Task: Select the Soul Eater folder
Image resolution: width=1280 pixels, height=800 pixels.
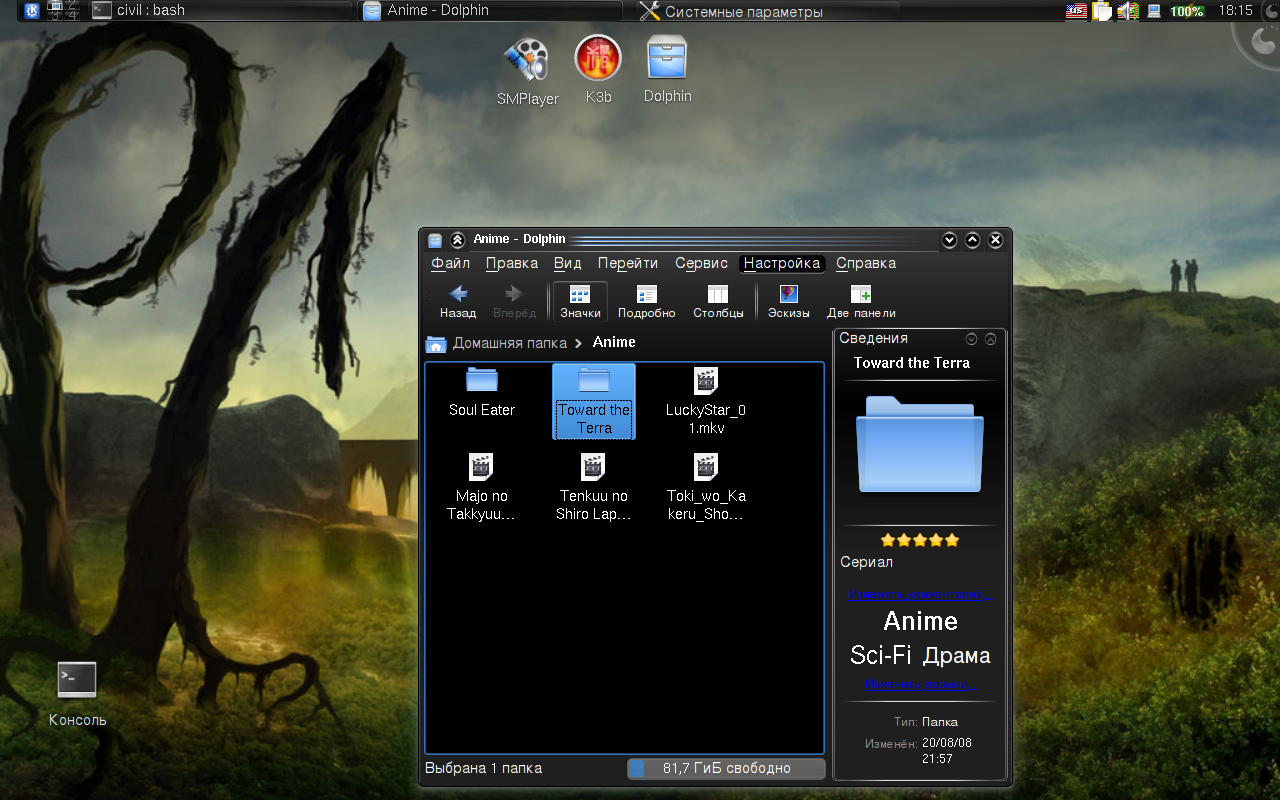Action: tap(482, 392)
